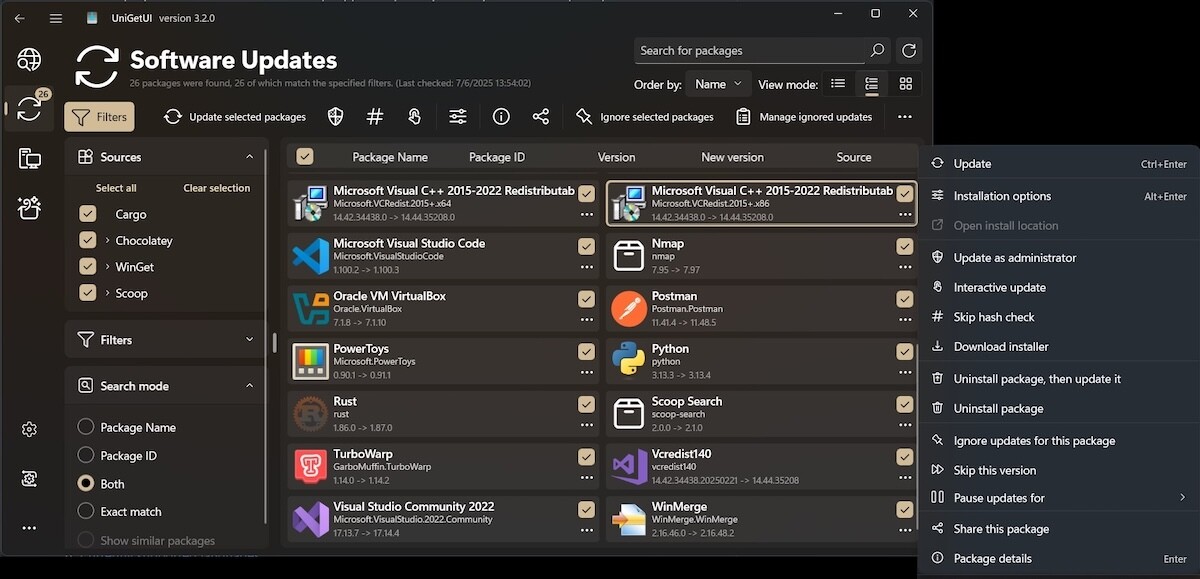
Task: Click the Interactive update hand toolbar icon
Action: click(414, 117)
